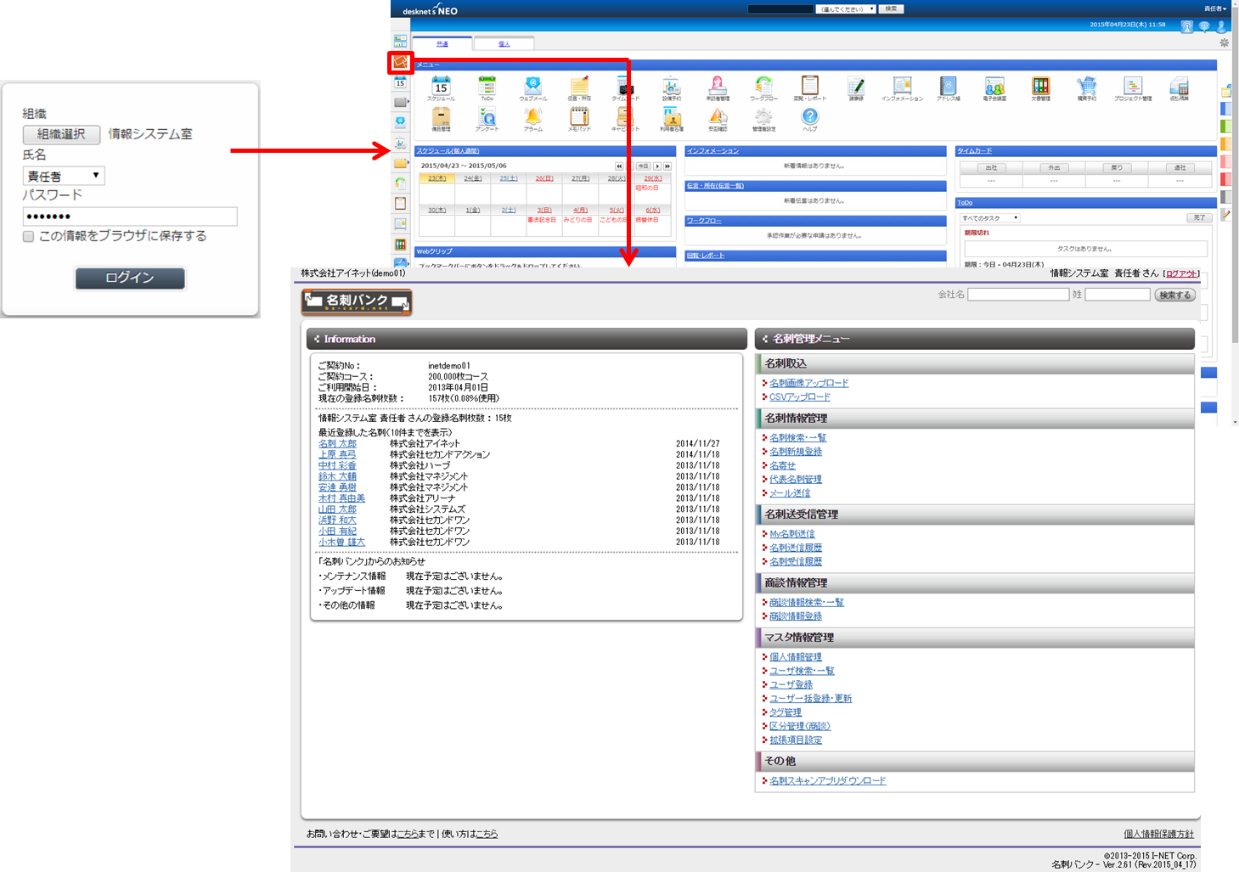
Task: Open the 名刺検索・一覧 link
Action: click(x=797, y=438)
